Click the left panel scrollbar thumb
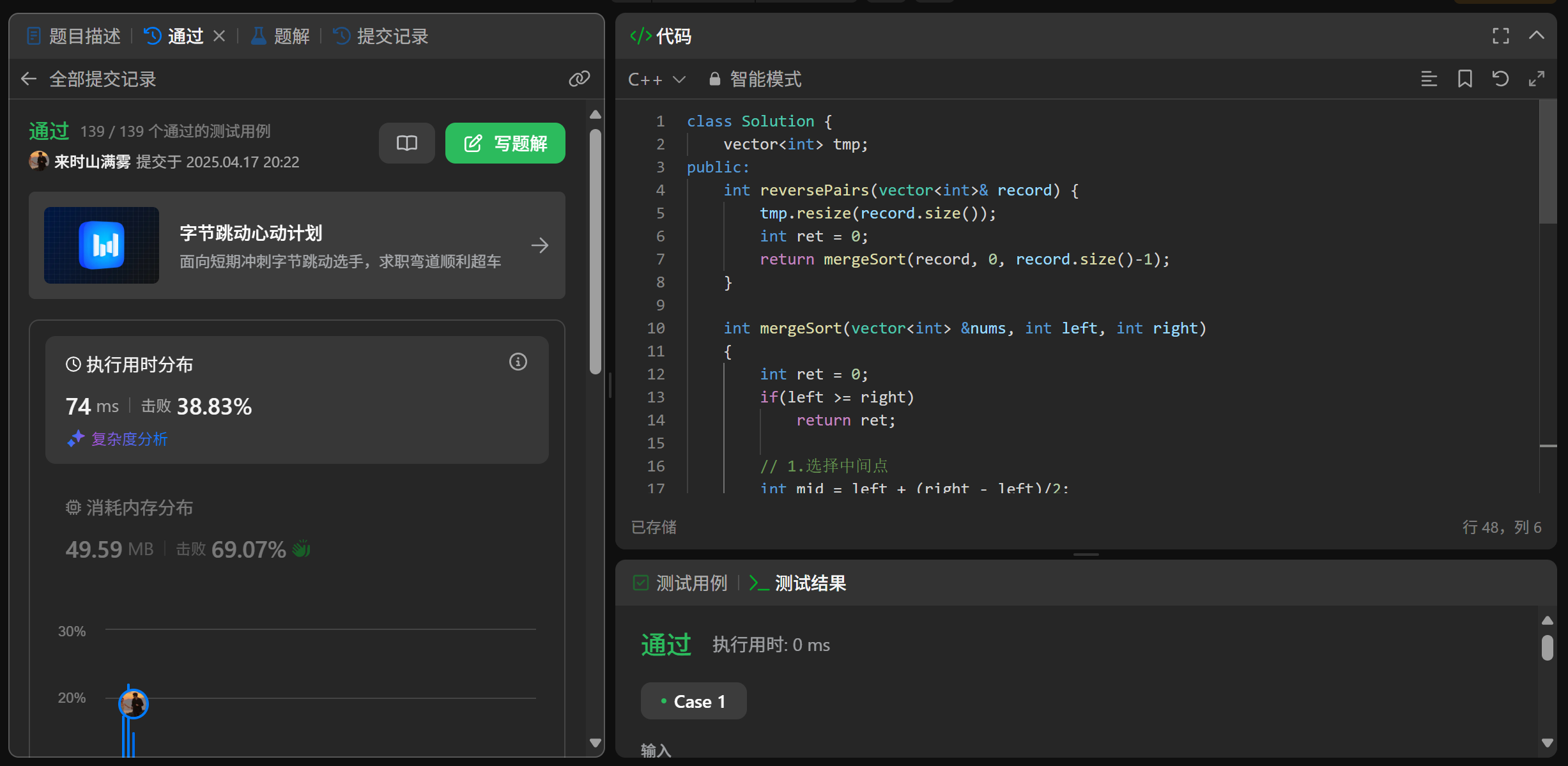 (x=595, y=252)
